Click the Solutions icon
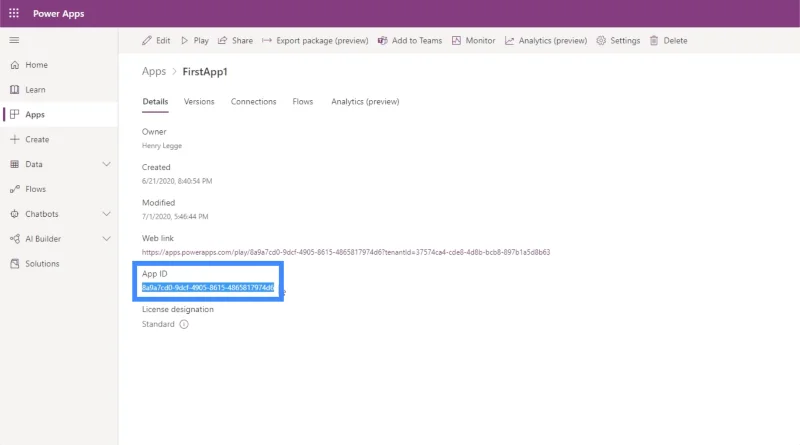This screenshot has height=445, width=800. click(15, 263)
